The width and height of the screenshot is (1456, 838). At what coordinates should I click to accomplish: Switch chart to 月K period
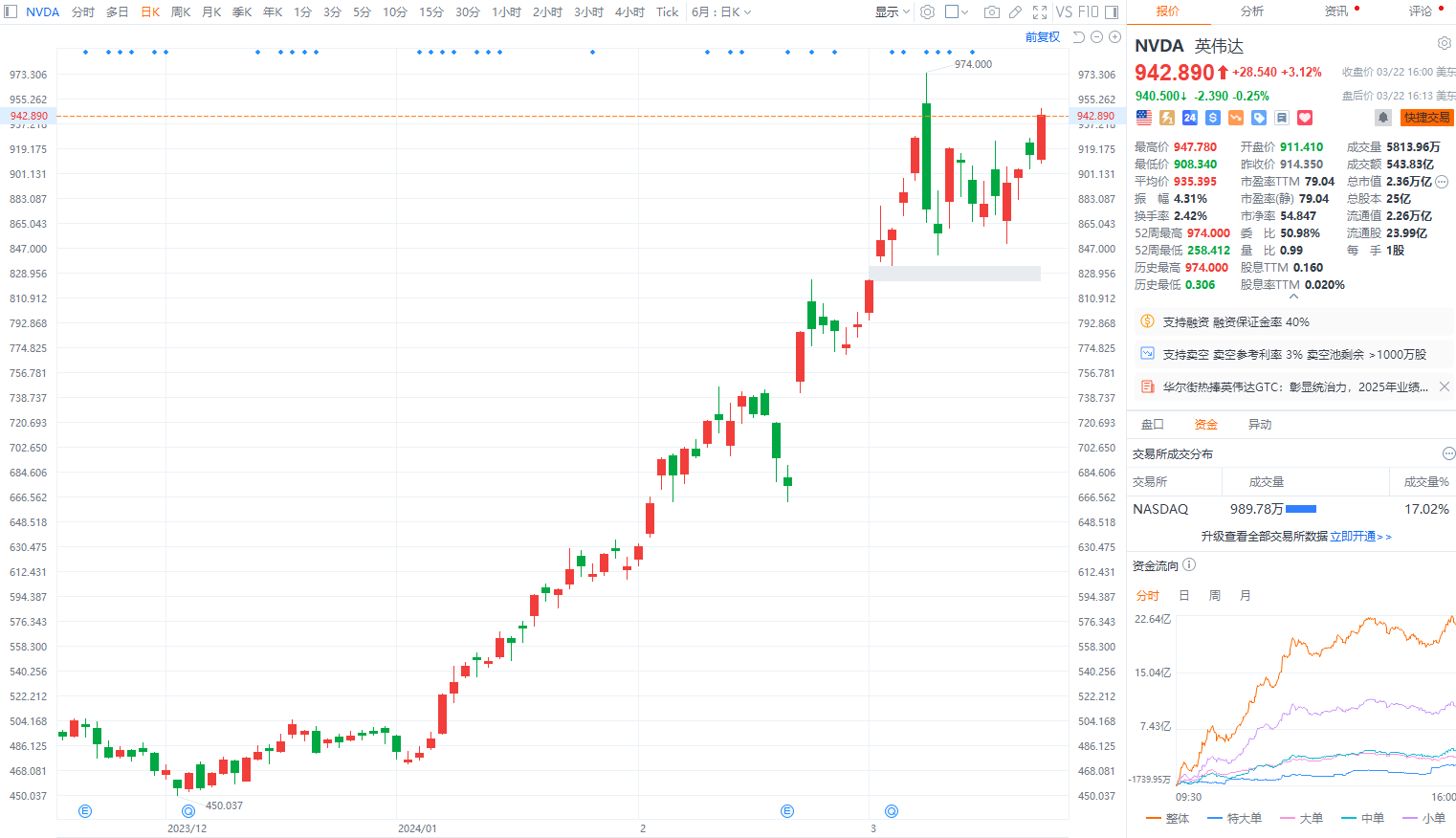(x=211, y=11)
